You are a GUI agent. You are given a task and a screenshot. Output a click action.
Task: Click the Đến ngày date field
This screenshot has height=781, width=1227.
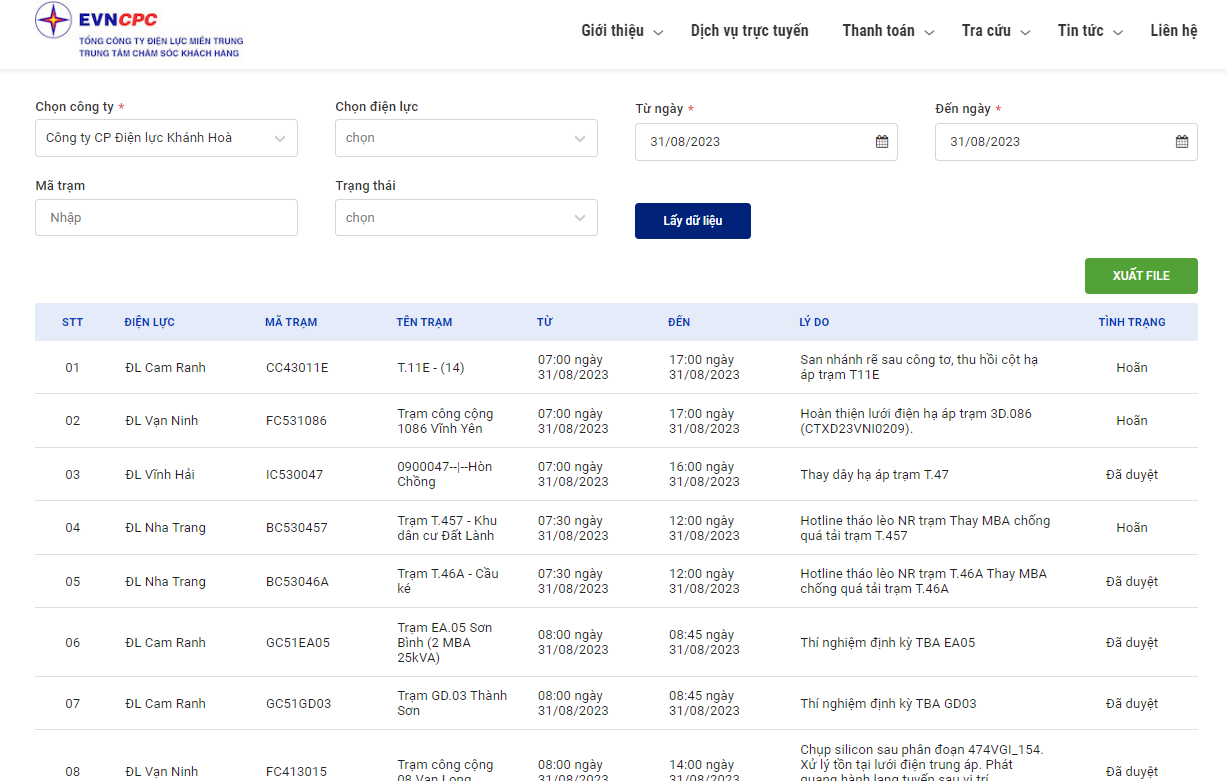click(x=1066, y=142)
